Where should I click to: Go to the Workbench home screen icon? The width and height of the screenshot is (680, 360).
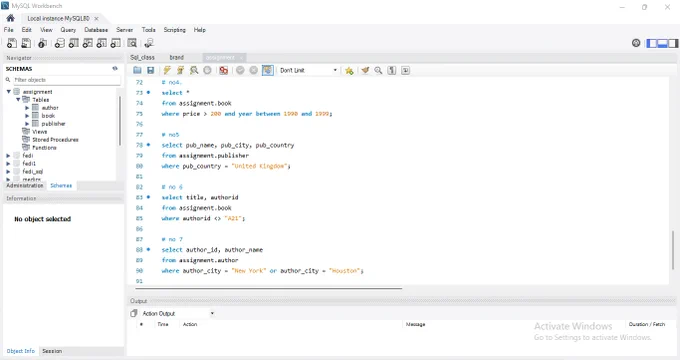(10, 18)
